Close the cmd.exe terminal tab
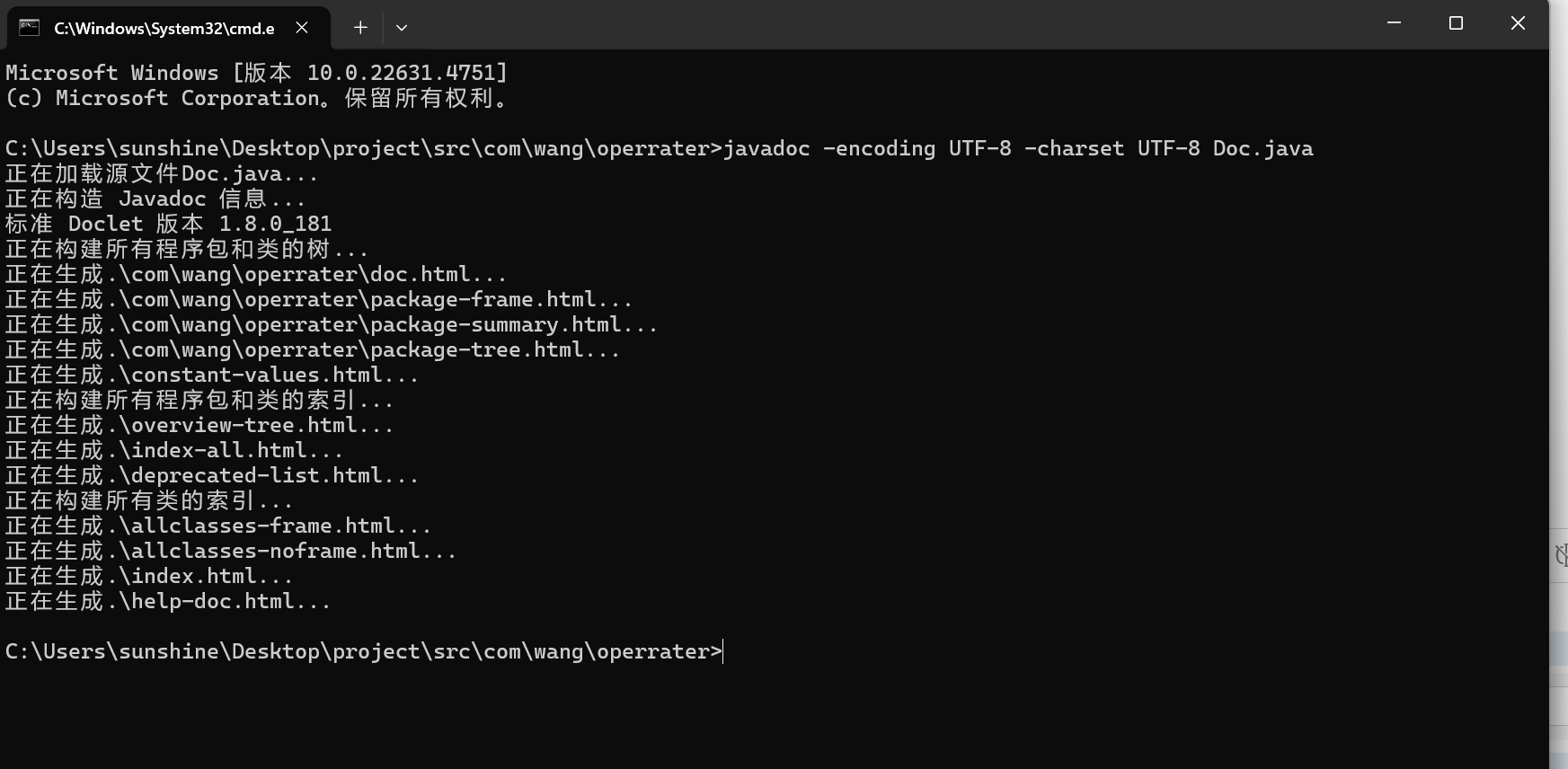 point(303,28)
